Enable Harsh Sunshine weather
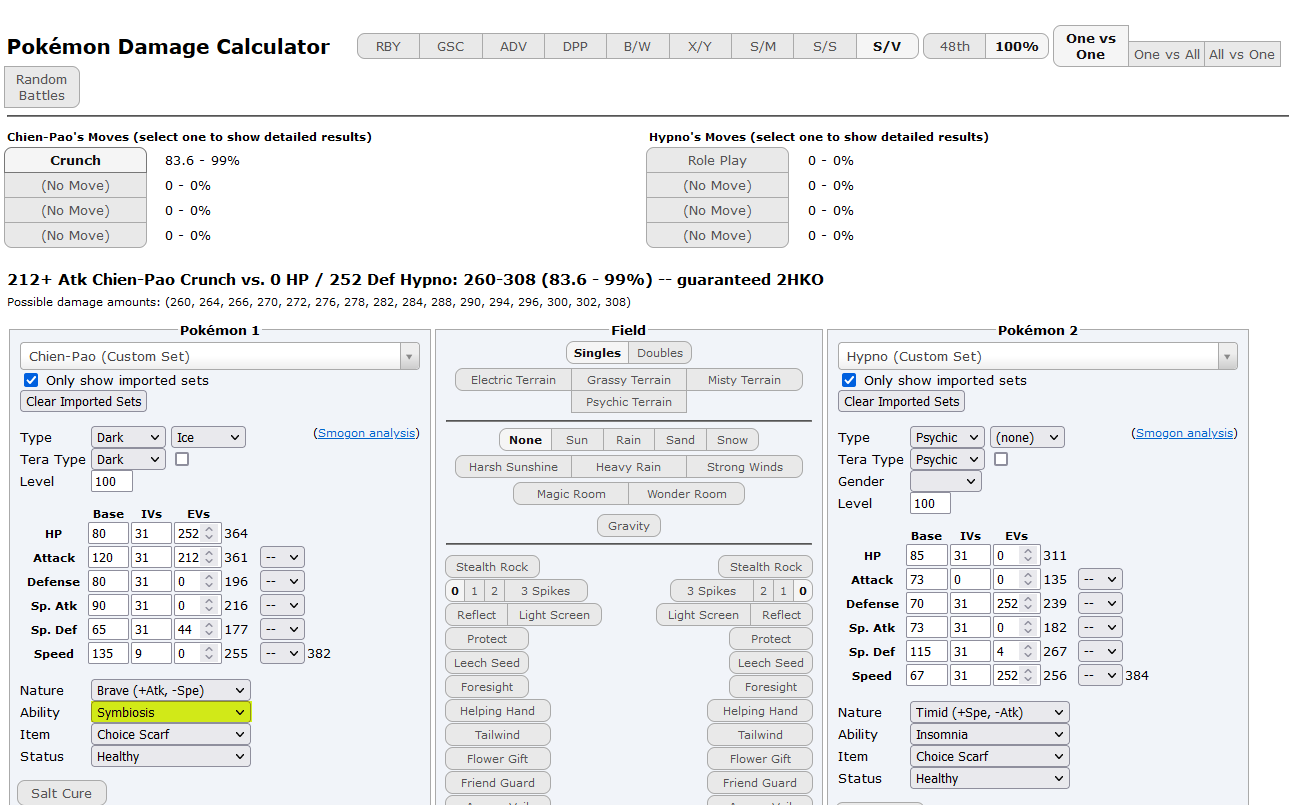The image size is (1289, 805). (x=513, y=466)
